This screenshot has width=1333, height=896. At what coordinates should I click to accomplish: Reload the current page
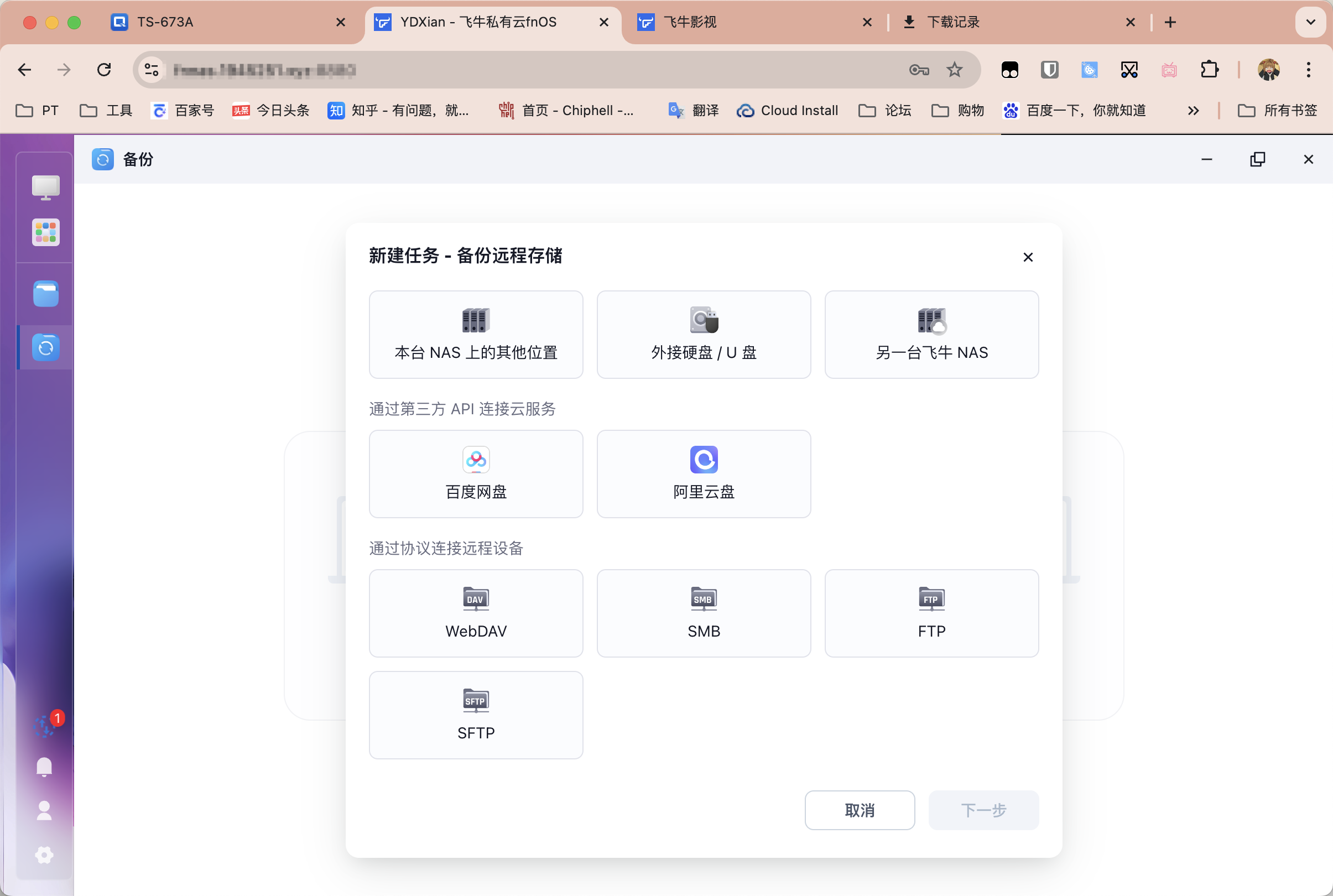(x=104, y=70)
